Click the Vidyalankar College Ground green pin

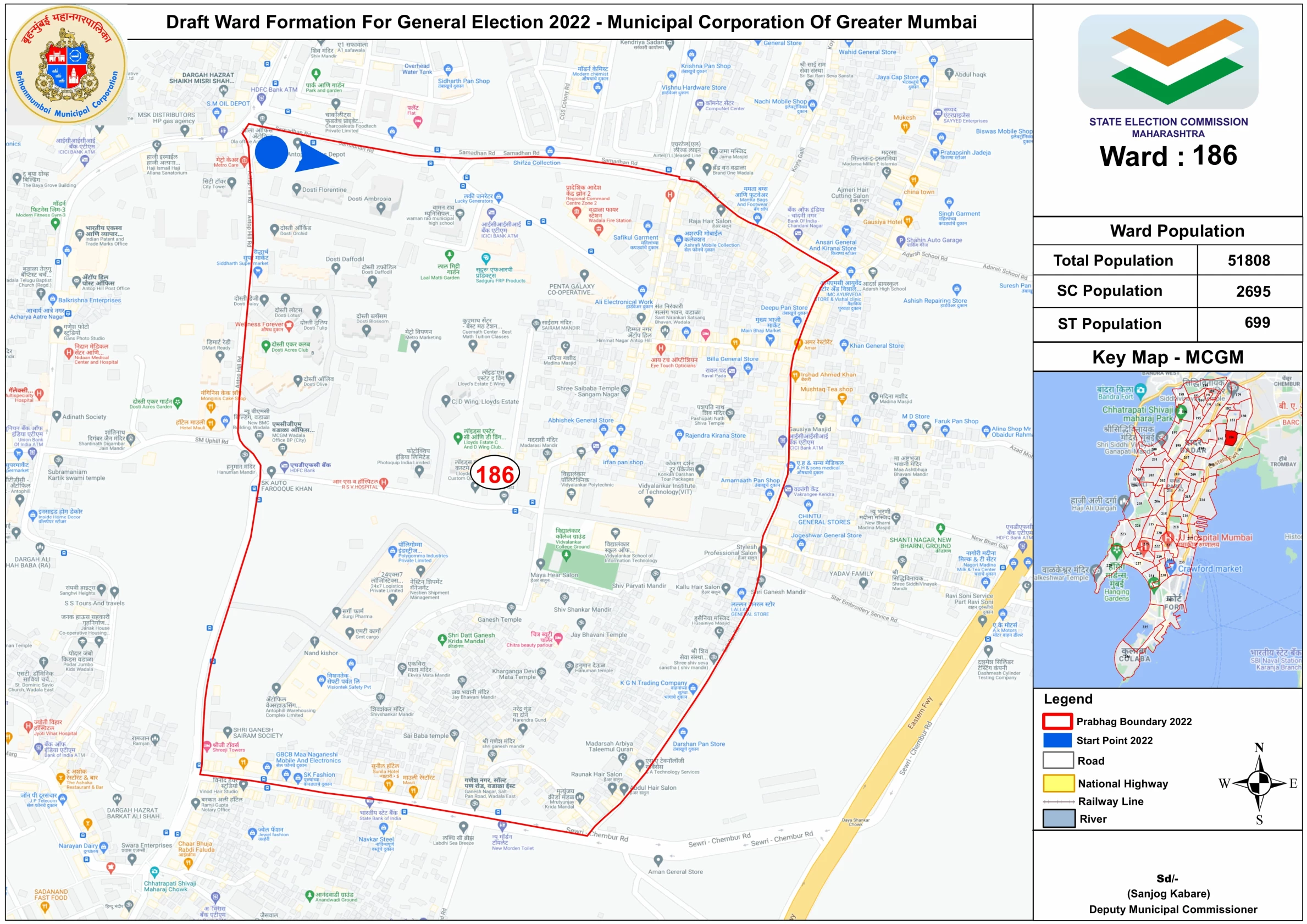coord(566,555)
